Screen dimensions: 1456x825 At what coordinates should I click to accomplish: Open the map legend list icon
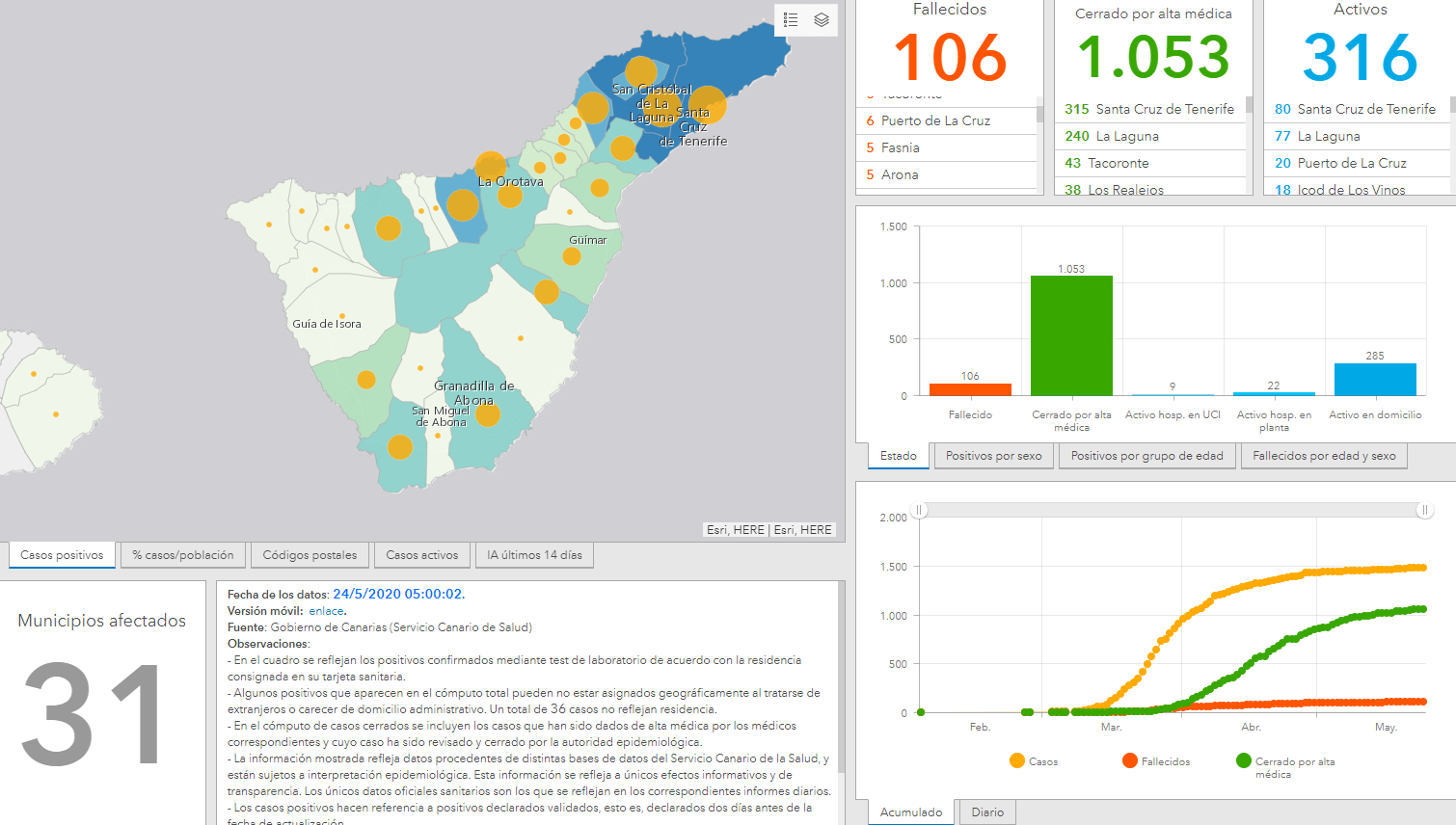791,20
